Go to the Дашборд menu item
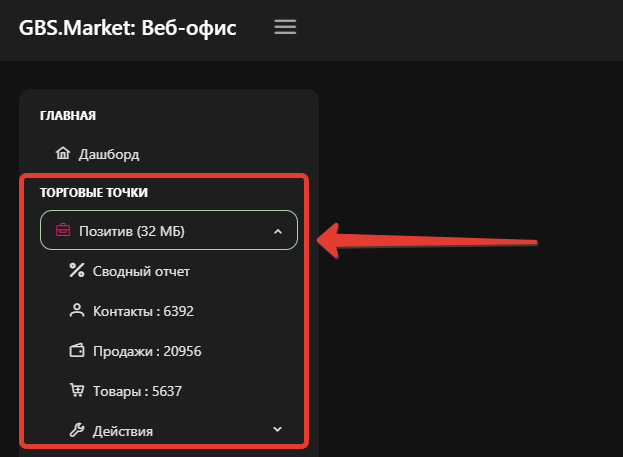This screenshot has width=623, height=457. coord(109,155)
